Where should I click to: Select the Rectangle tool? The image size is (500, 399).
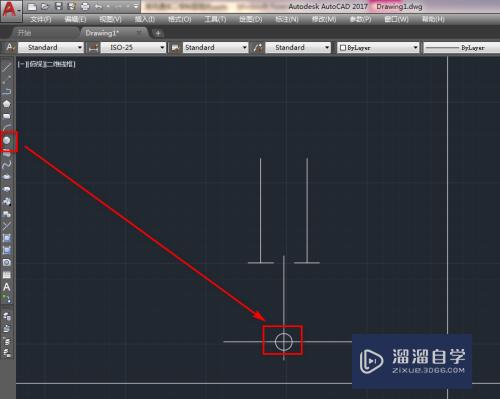click(7, 116)
